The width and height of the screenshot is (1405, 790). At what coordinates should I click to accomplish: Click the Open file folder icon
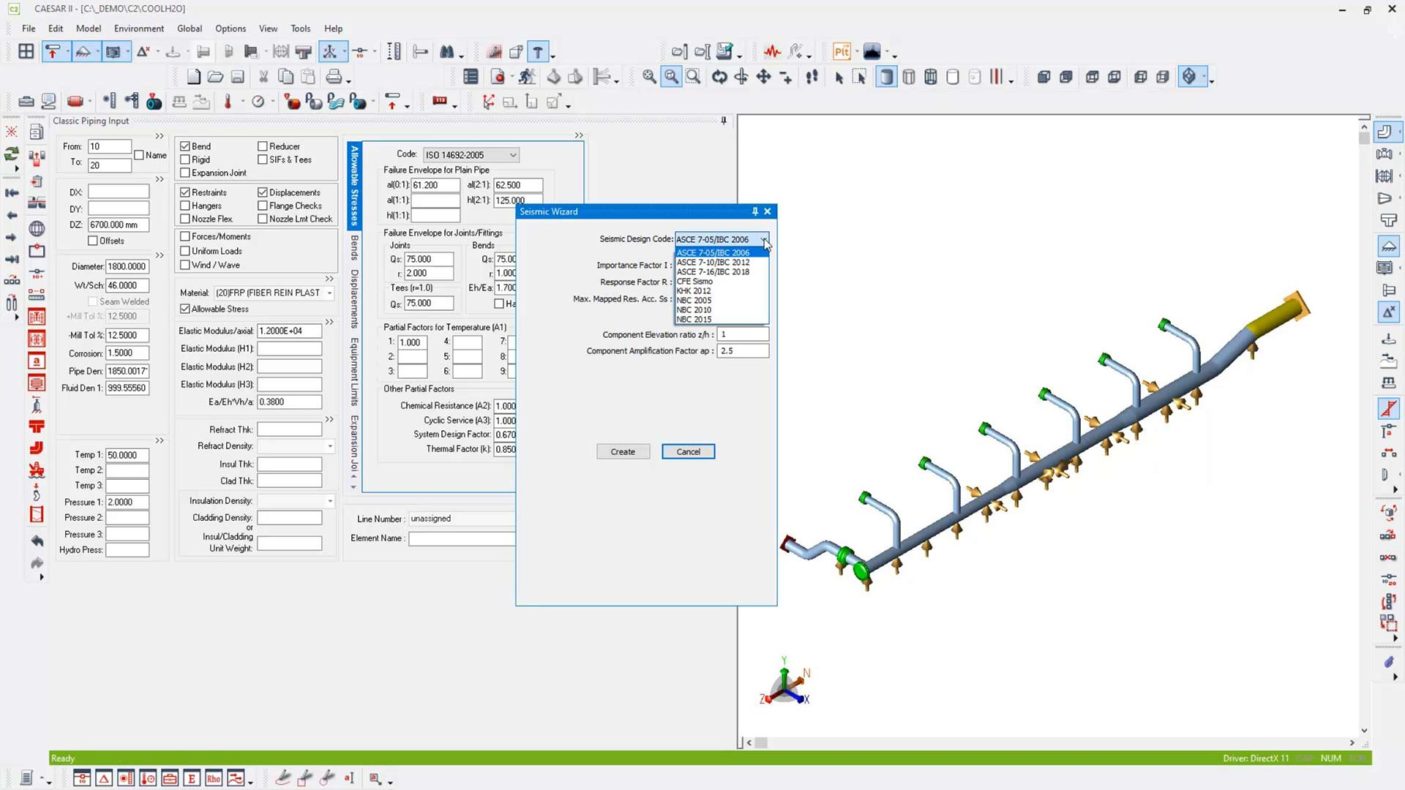point(215,77)
